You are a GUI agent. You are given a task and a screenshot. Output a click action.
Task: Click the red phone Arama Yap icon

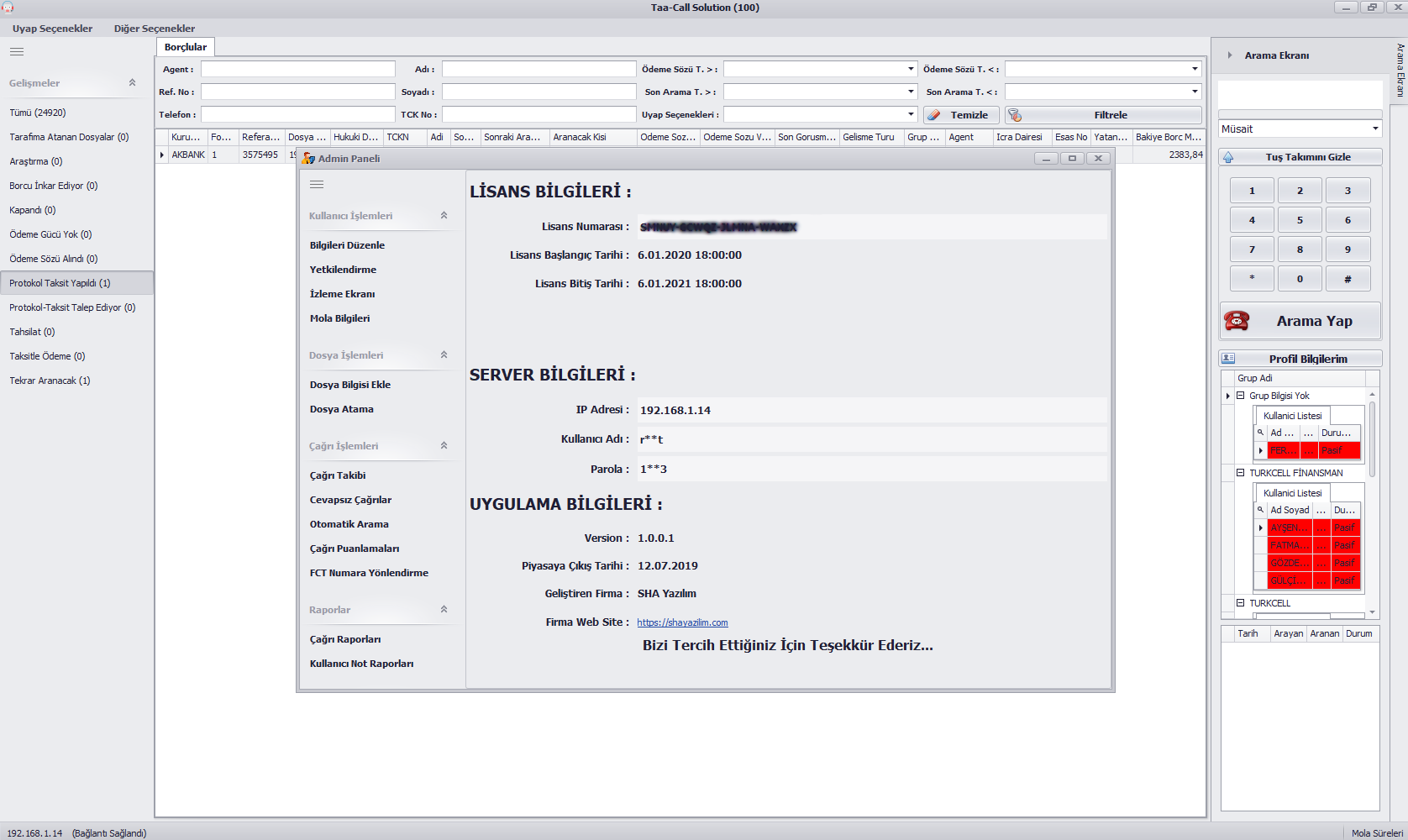[x=1237, y=321]
